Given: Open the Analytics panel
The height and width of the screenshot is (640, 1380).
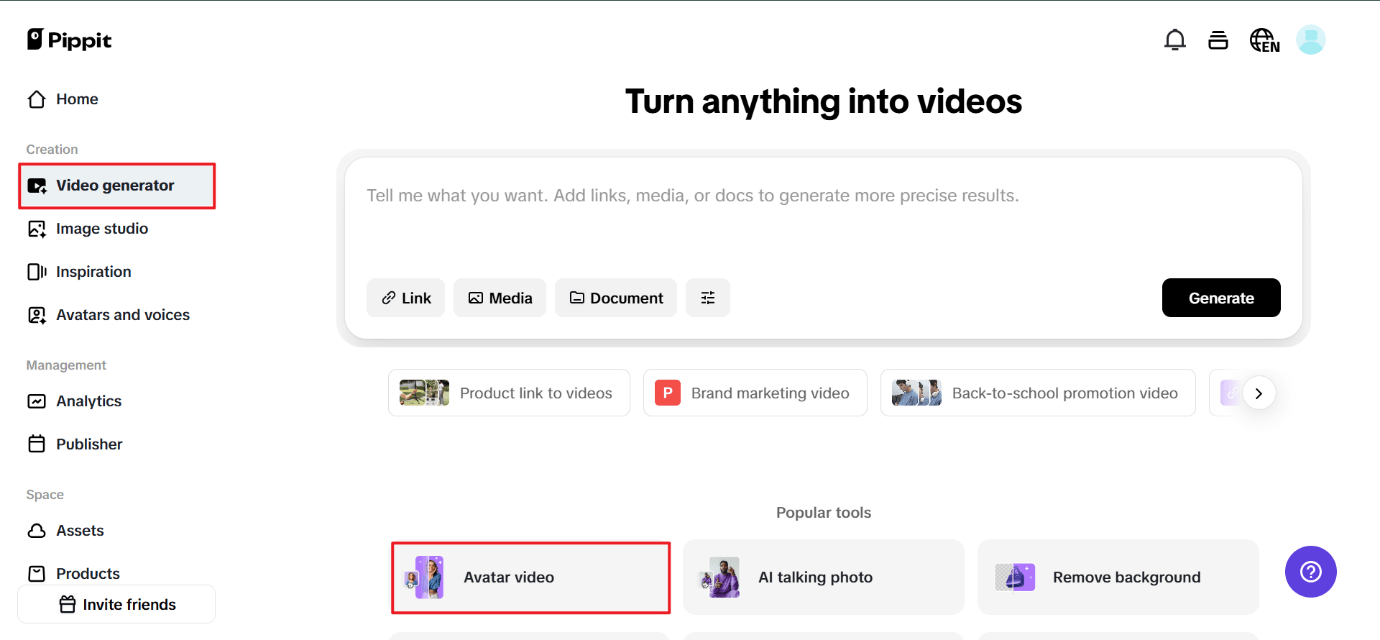Looking at the screenshot, I should (86, 400).
